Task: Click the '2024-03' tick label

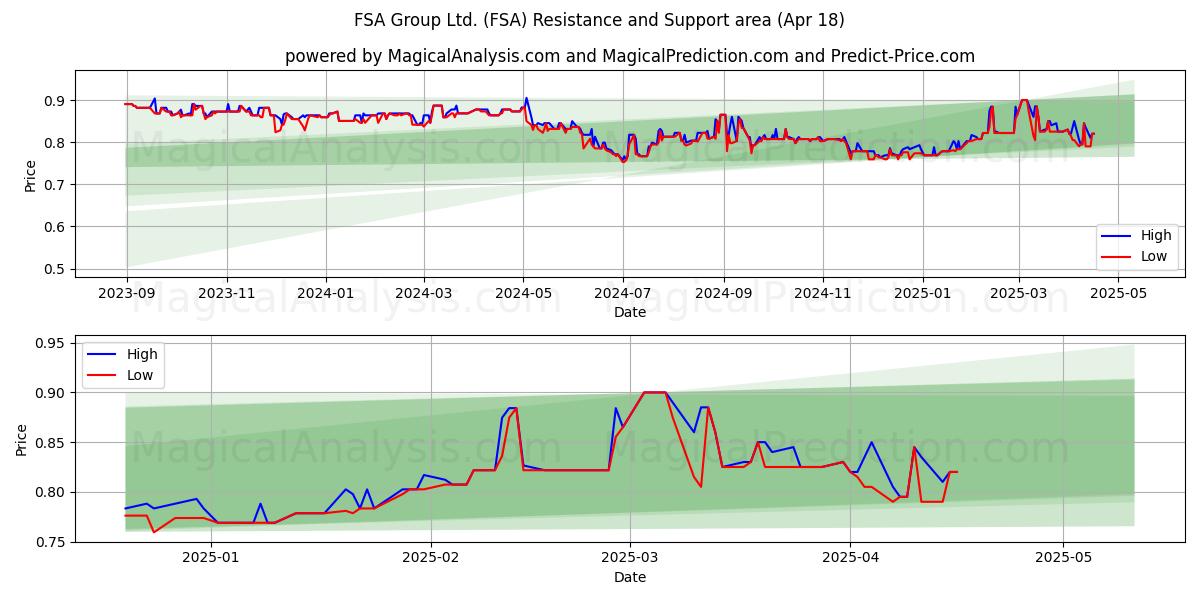Action: click(x=424, y=293)
